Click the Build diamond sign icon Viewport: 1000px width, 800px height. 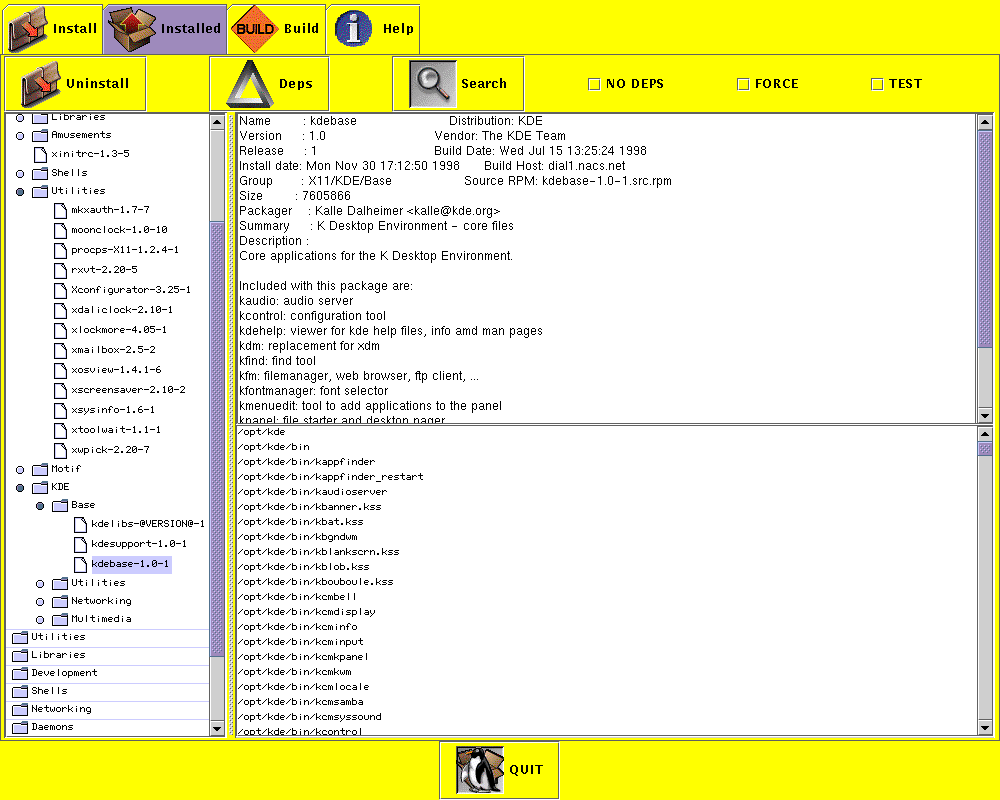click(254, 29)
